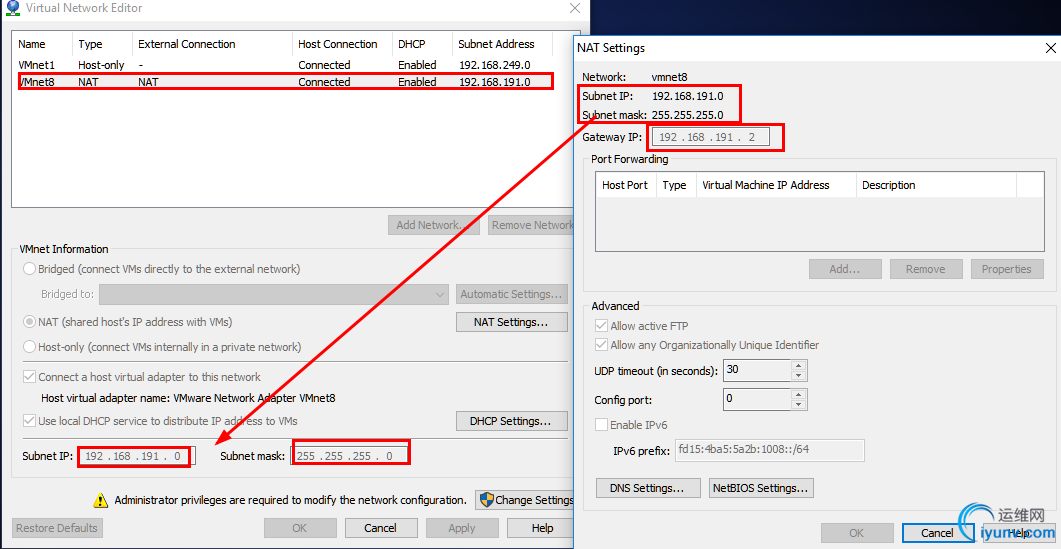Screen dimensions: 1061x549
Task: Toggle Allow active FTP checkbox
Action: (601, 326)
